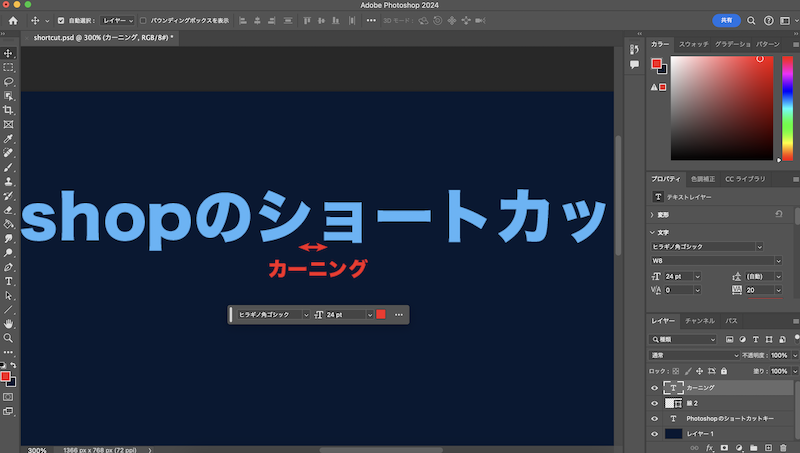Image resolution: width=800 pixels, height=453 pixels.
Task: Click the align top edges icon
Action: [x=307, y=20]
